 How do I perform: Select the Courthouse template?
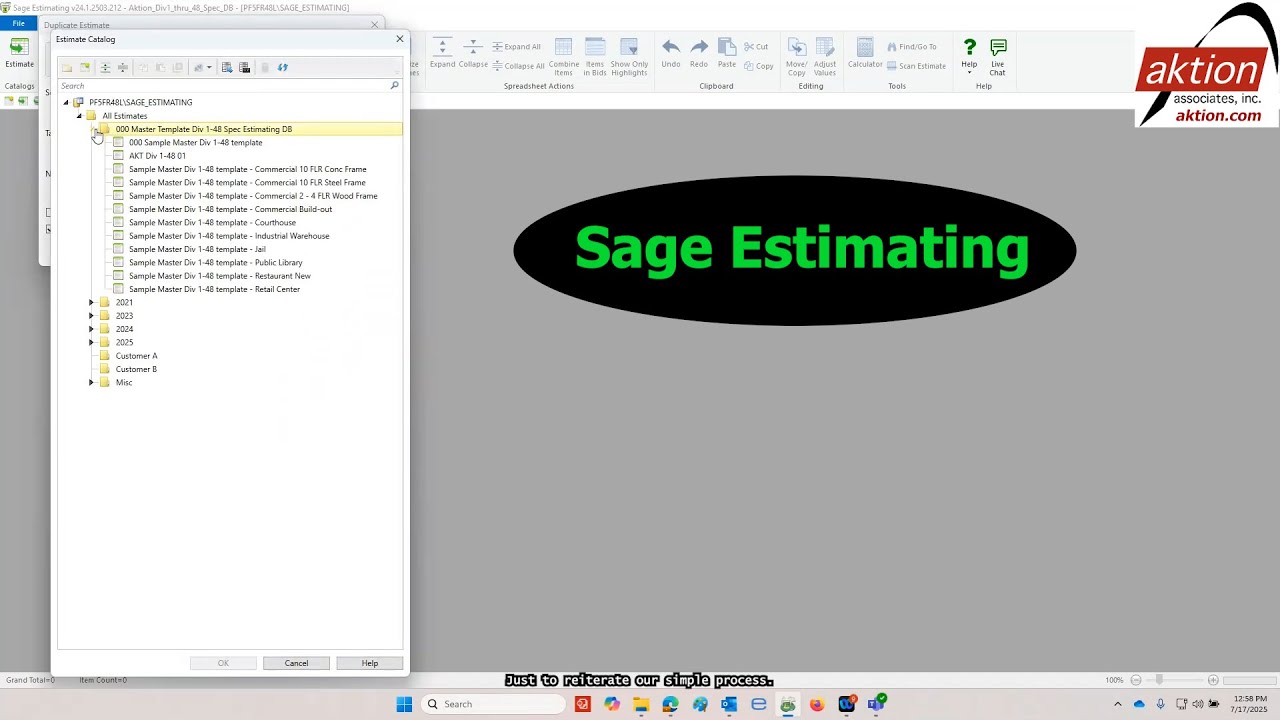pyautogui.click(x=212, y=222)
